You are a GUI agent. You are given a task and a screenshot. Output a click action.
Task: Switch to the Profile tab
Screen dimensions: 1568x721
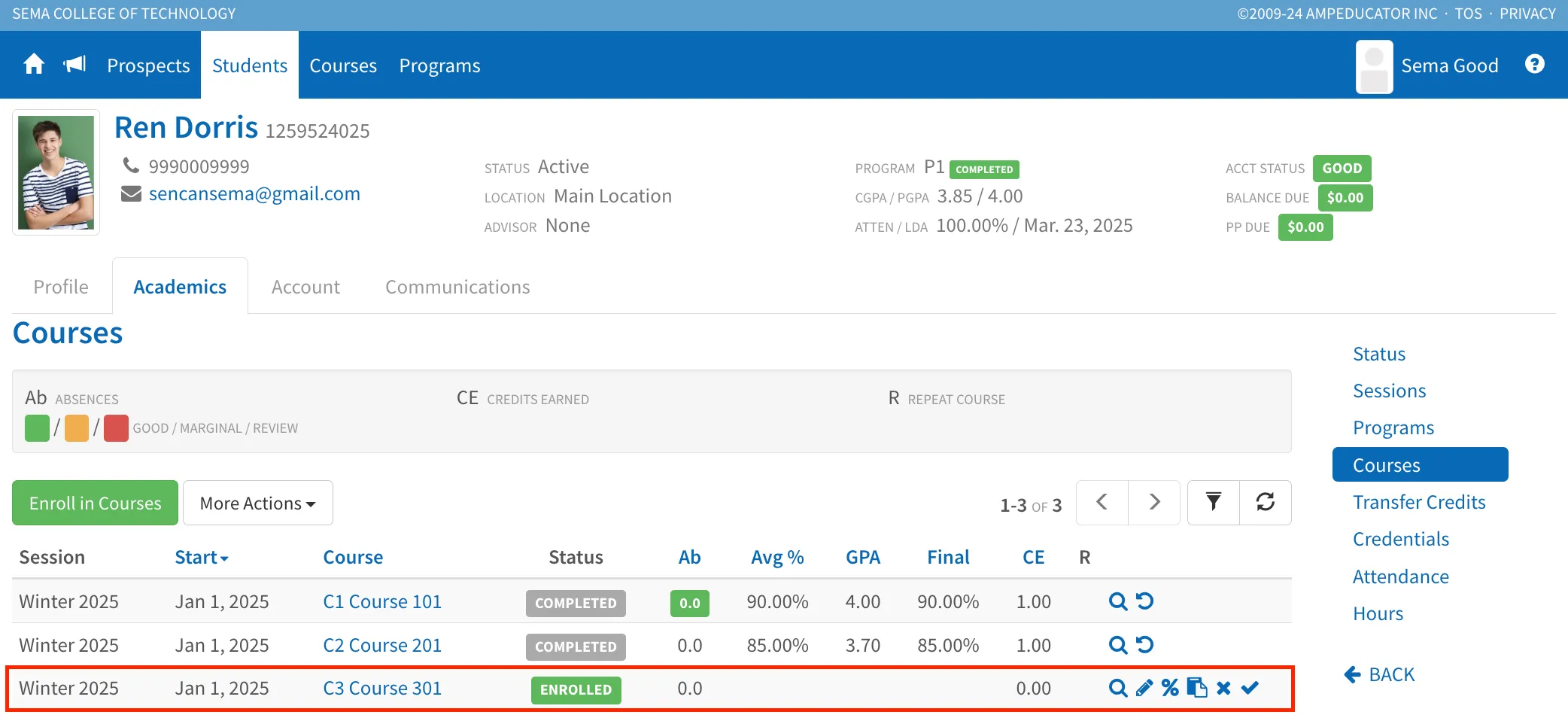tap(61, 287)
